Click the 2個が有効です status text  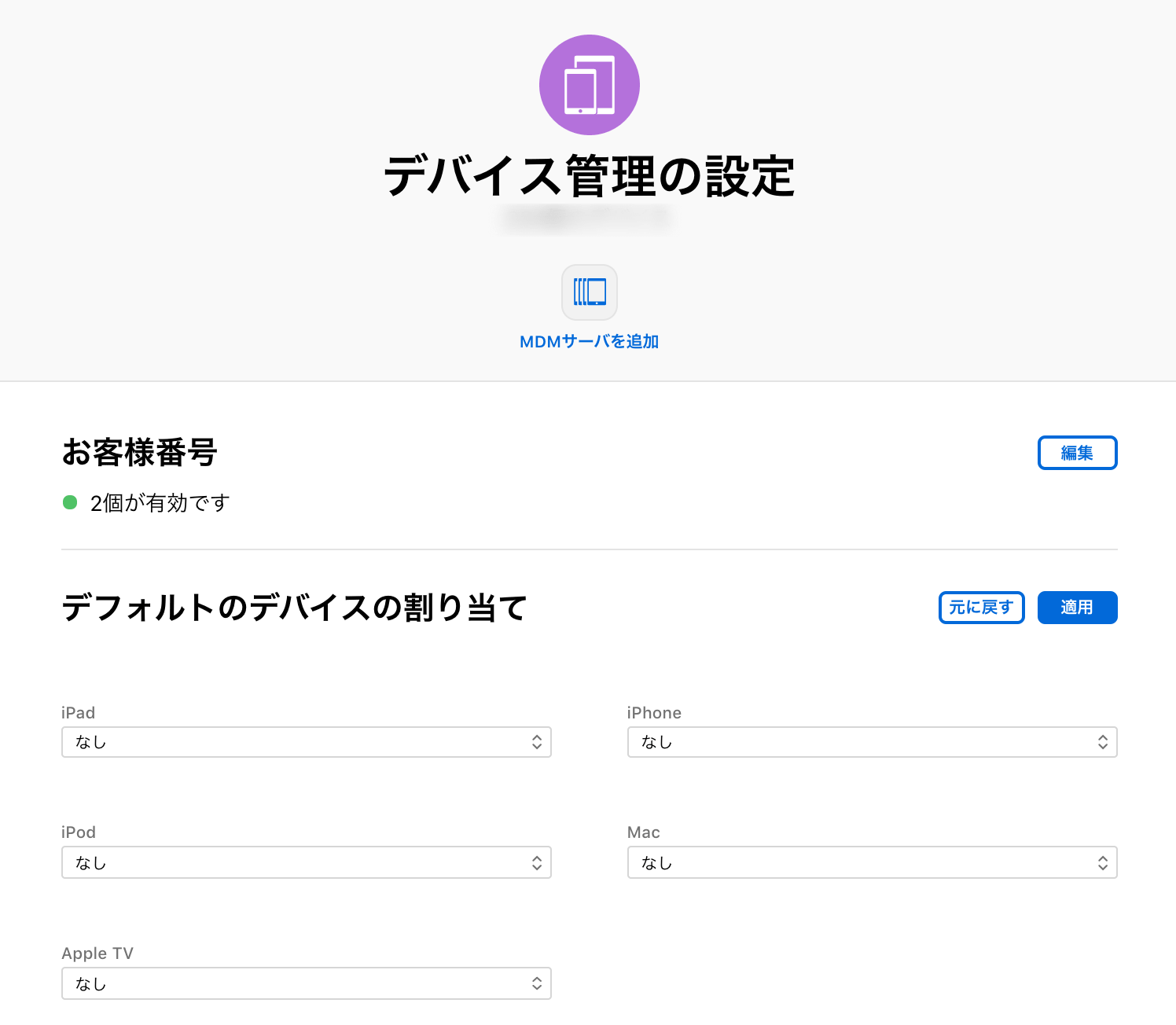tap(160, 503)
